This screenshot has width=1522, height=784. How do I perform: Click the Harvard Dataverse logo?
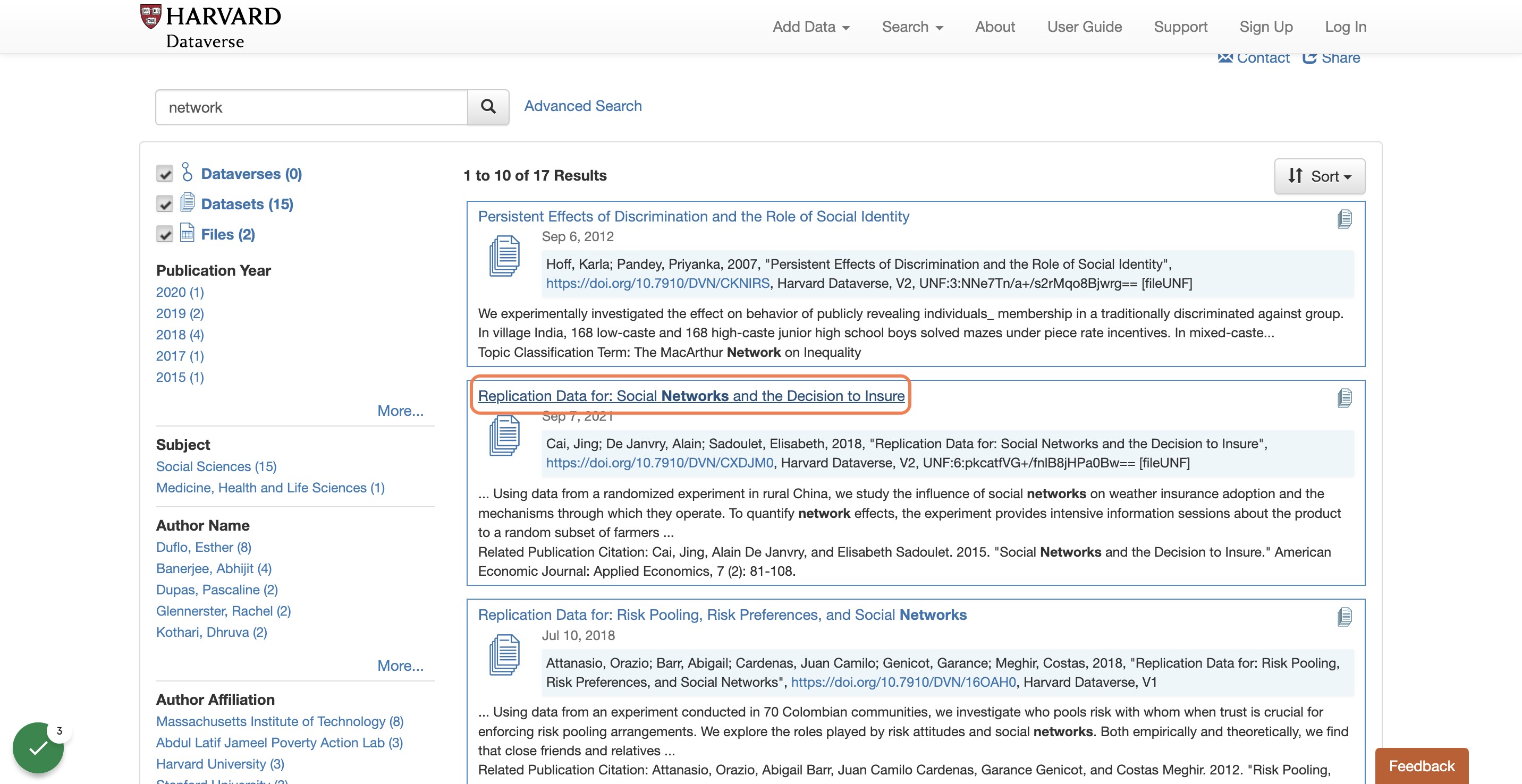coord(210,27)
